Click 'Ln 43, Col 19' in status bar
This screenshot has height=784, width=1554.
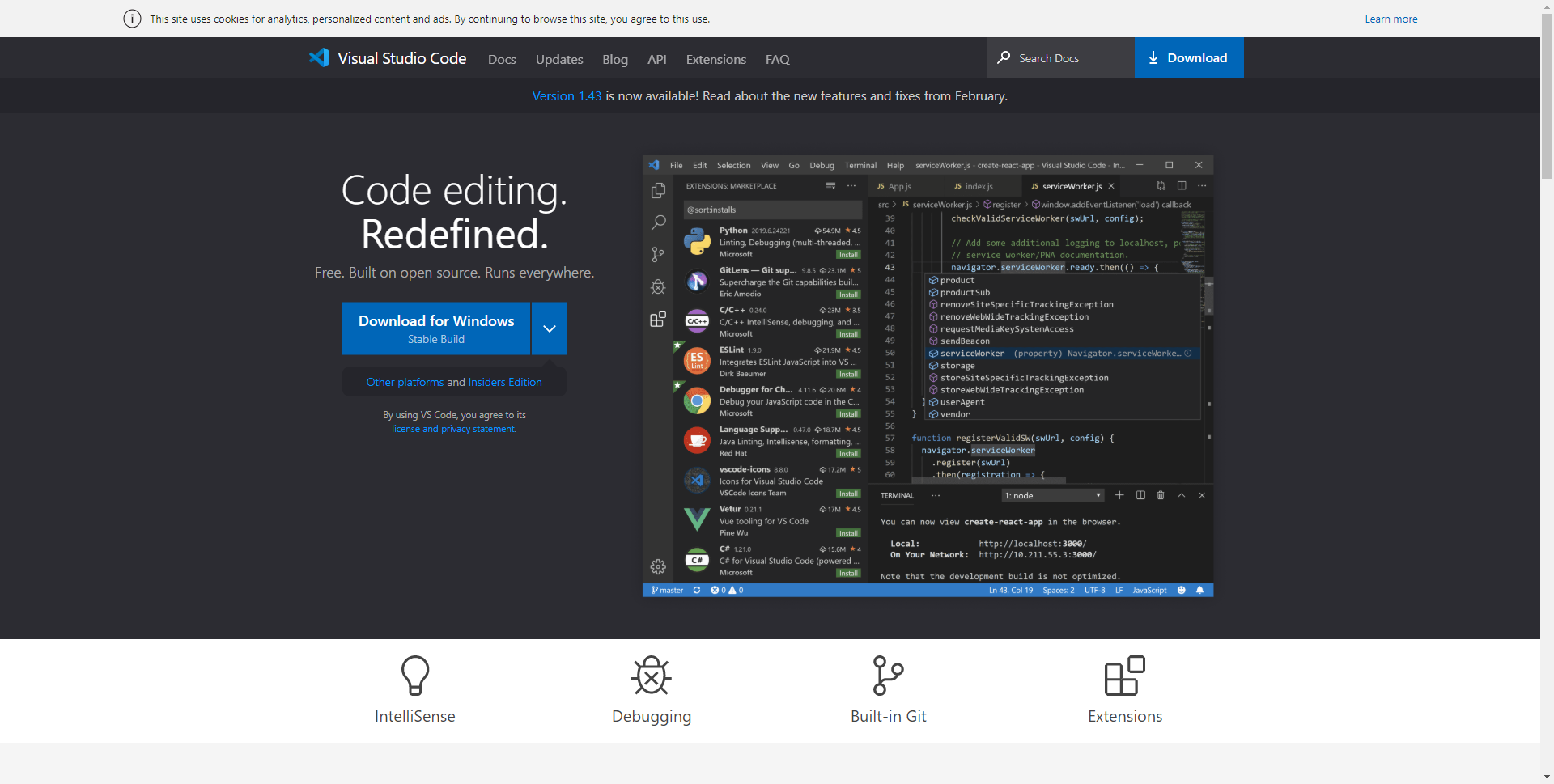[1011, 590]
